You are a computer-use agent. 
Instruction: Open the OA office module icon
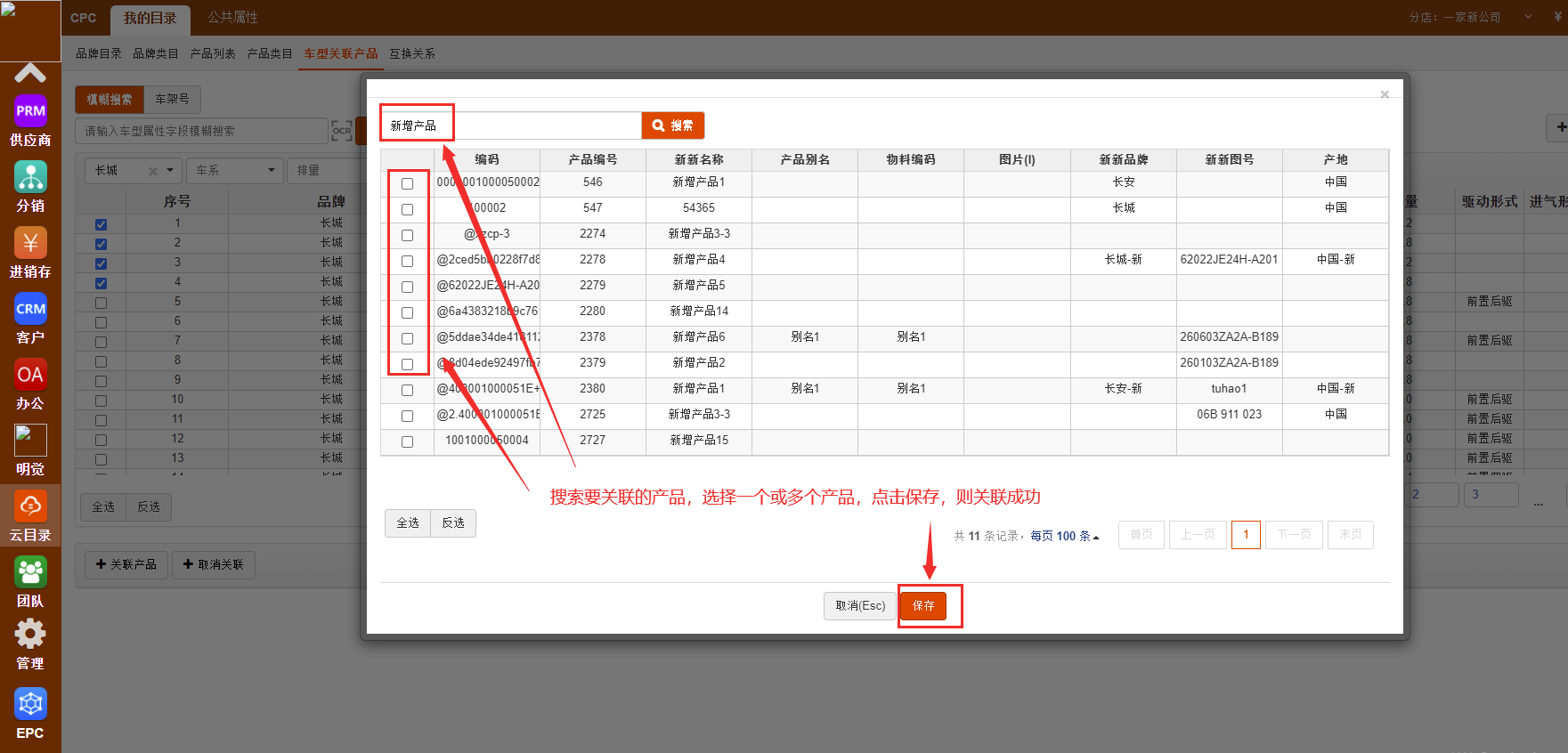[x=30, y=375]
